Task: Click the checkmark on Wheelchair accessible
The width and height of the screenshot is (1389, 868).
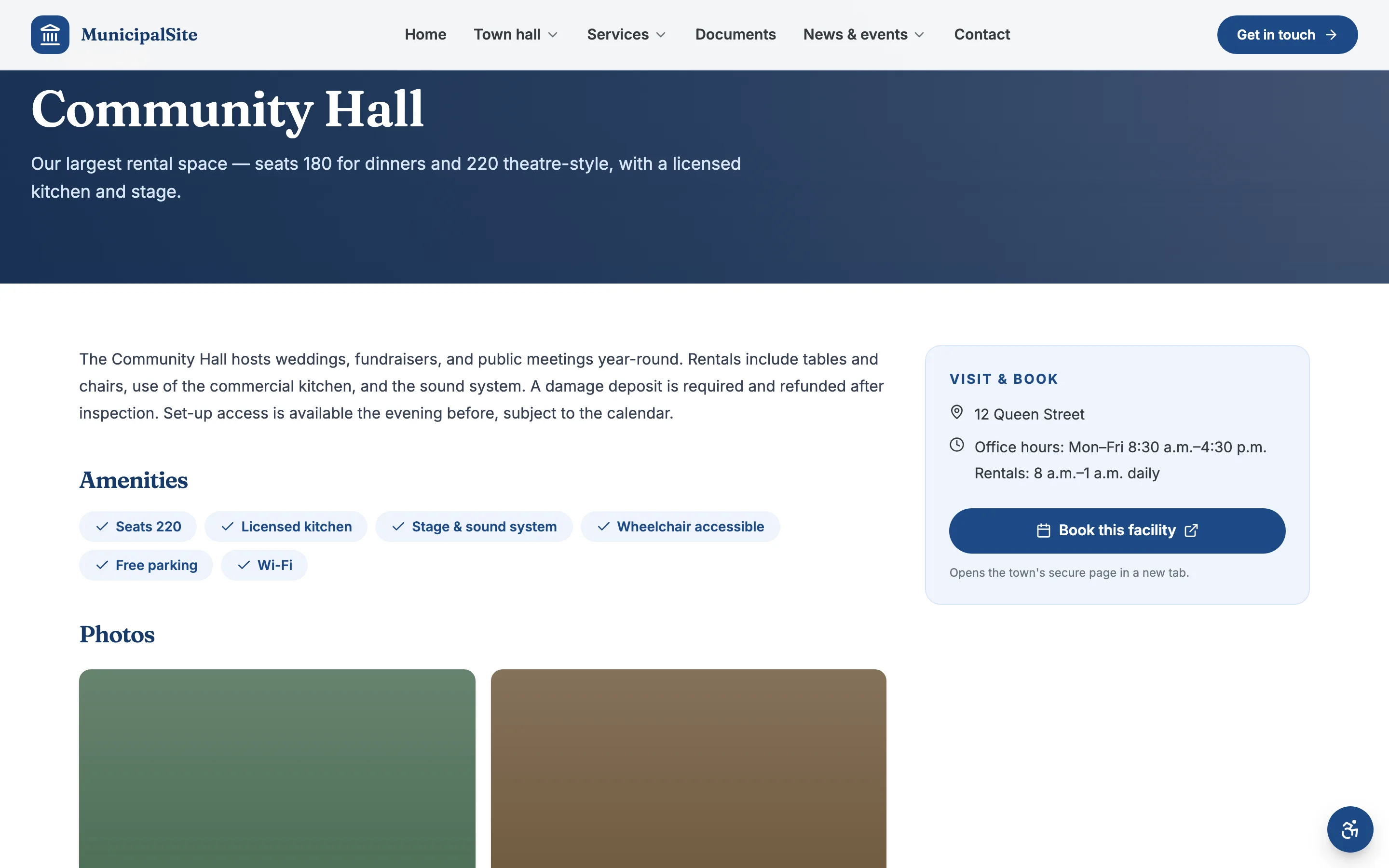Action: click(603, 527)
